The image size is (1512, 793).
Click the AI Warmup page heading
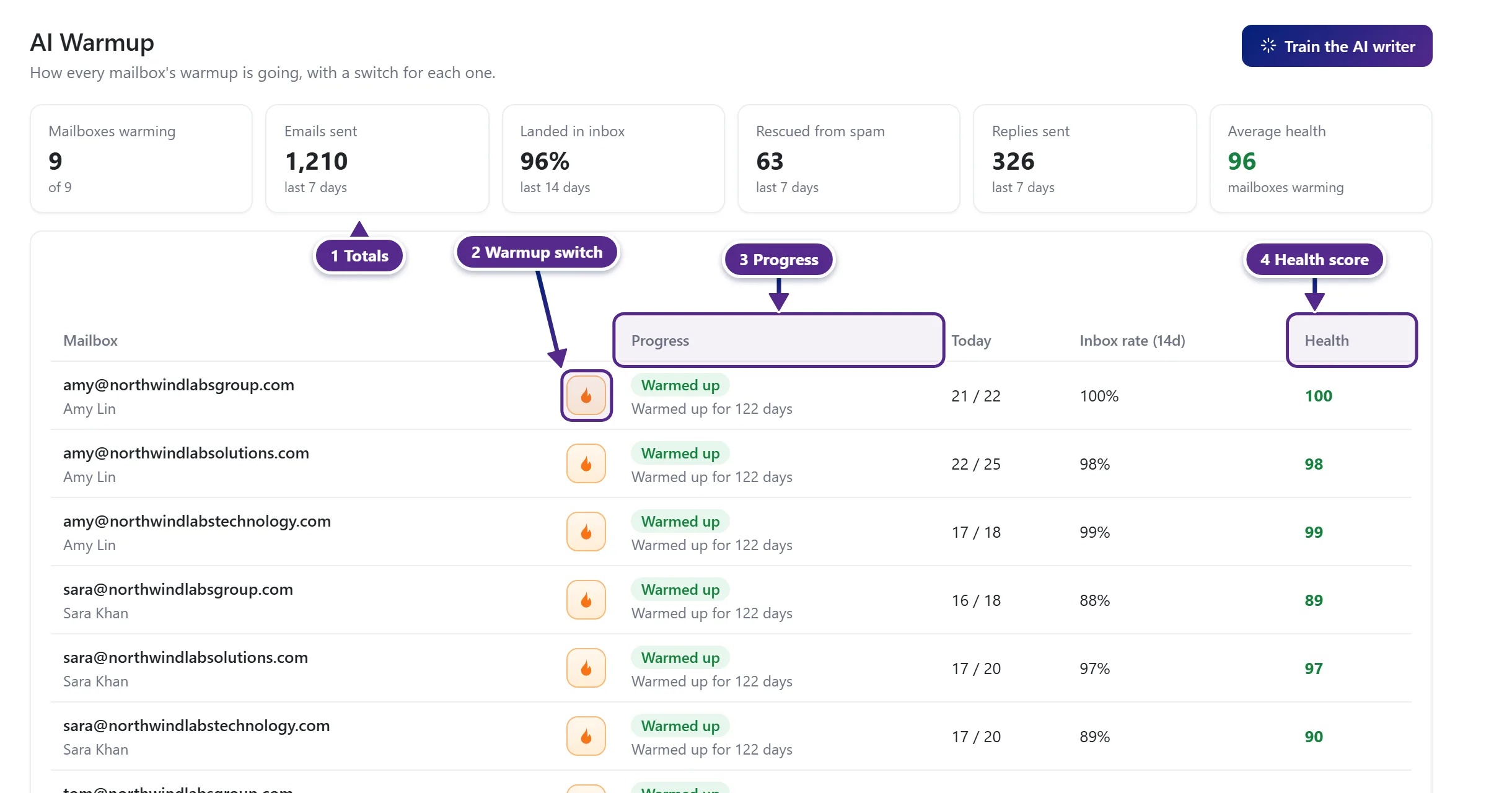[92, 42]
